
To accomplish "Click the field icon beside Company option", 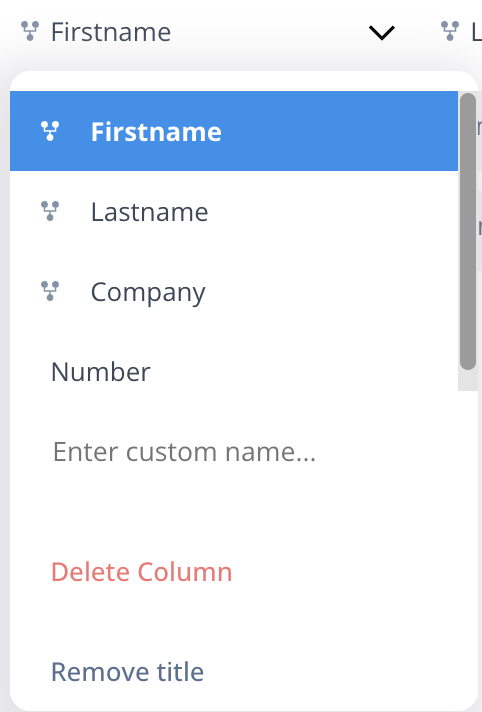I will click(x=50, y=291).
